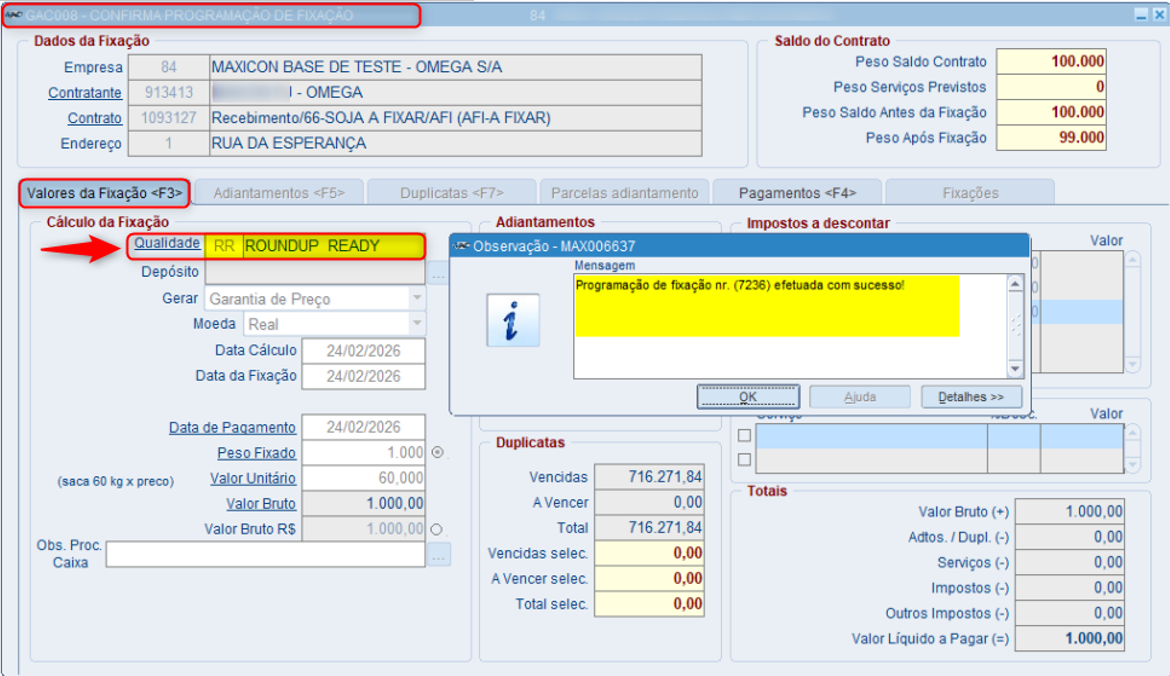Select the Valor Bruto R$ radio button
Viewport: 1170px width, 676px height.
[x=437, y=529]
